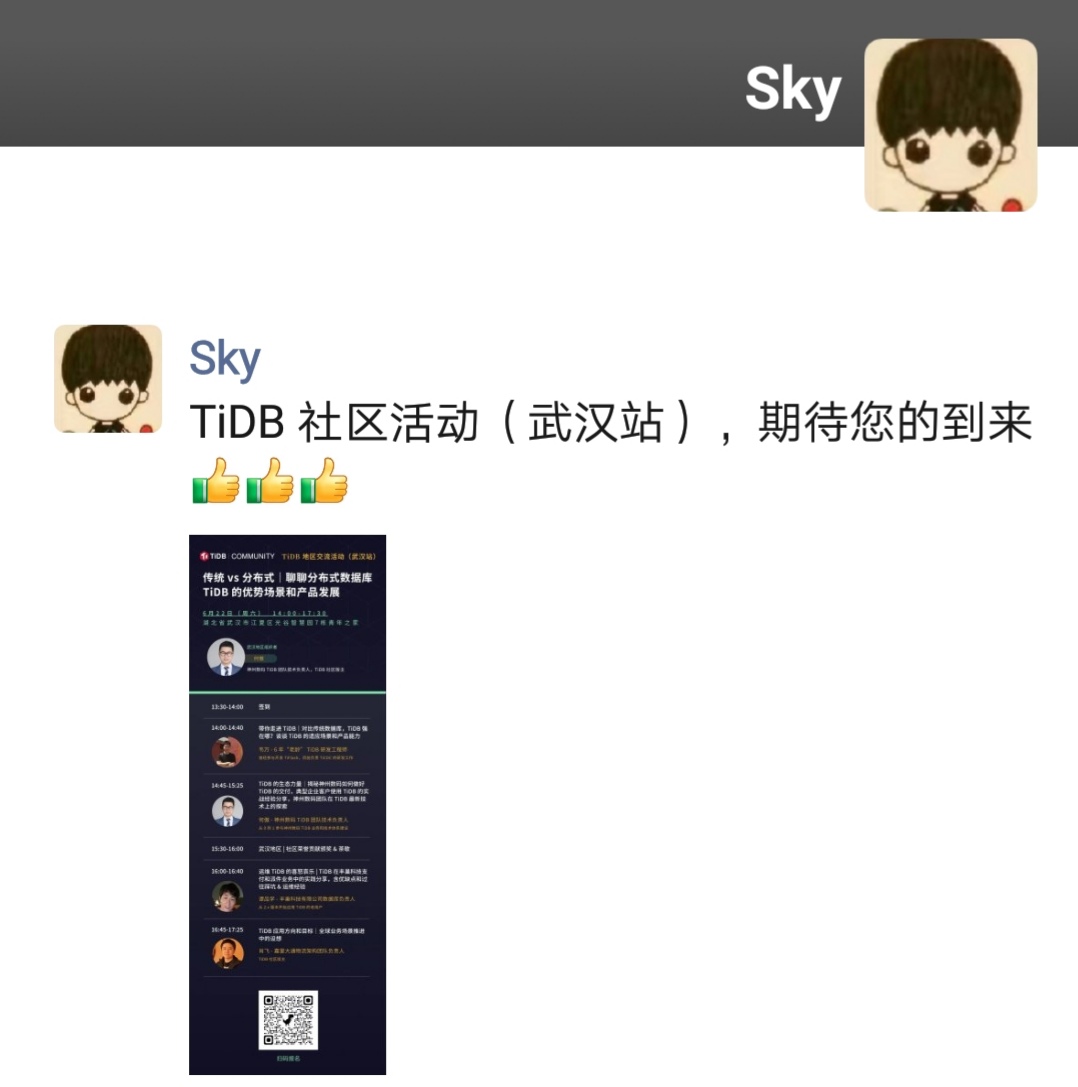1078x1087 pixels.
Task: Click the organizer's portrait photo in poster
Action: point(226,656)
